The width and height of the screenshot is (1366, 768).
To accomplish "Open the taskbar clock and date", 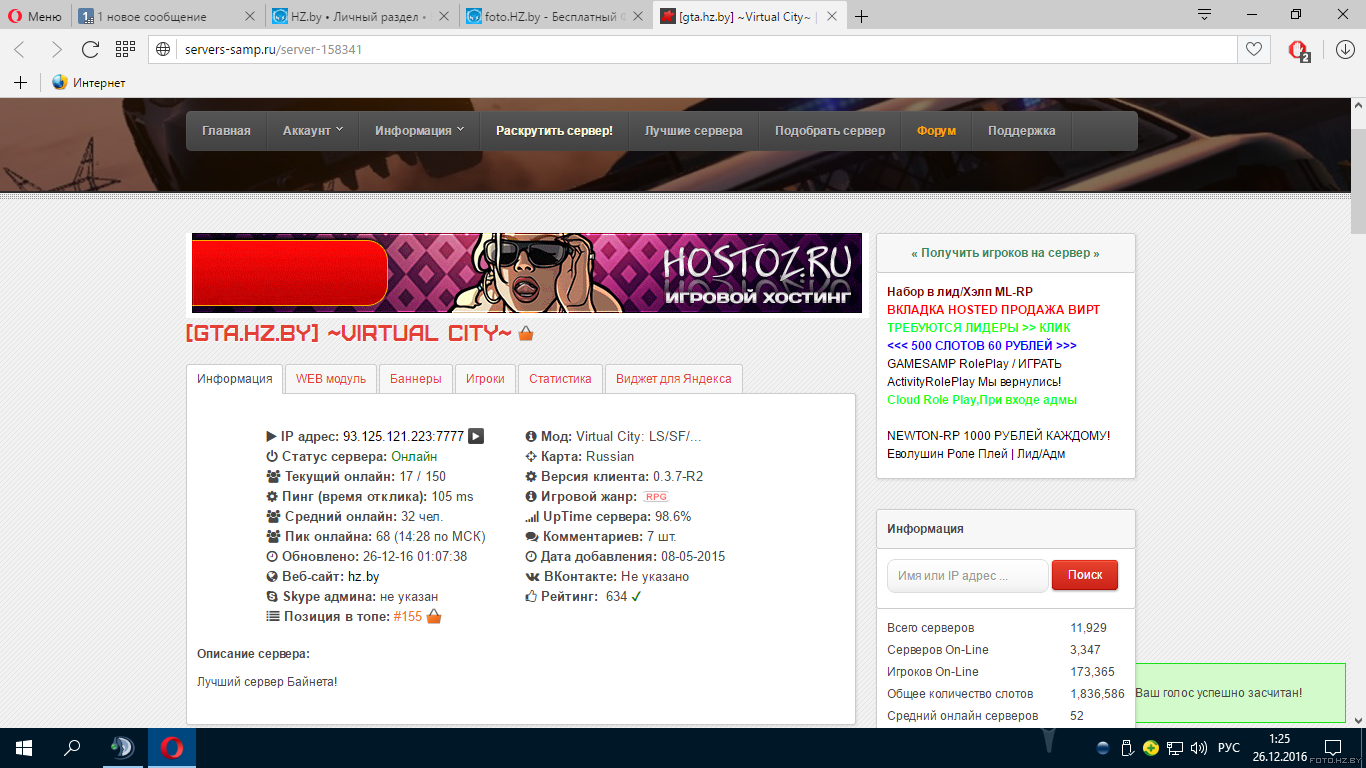I will coord(1278,748).
